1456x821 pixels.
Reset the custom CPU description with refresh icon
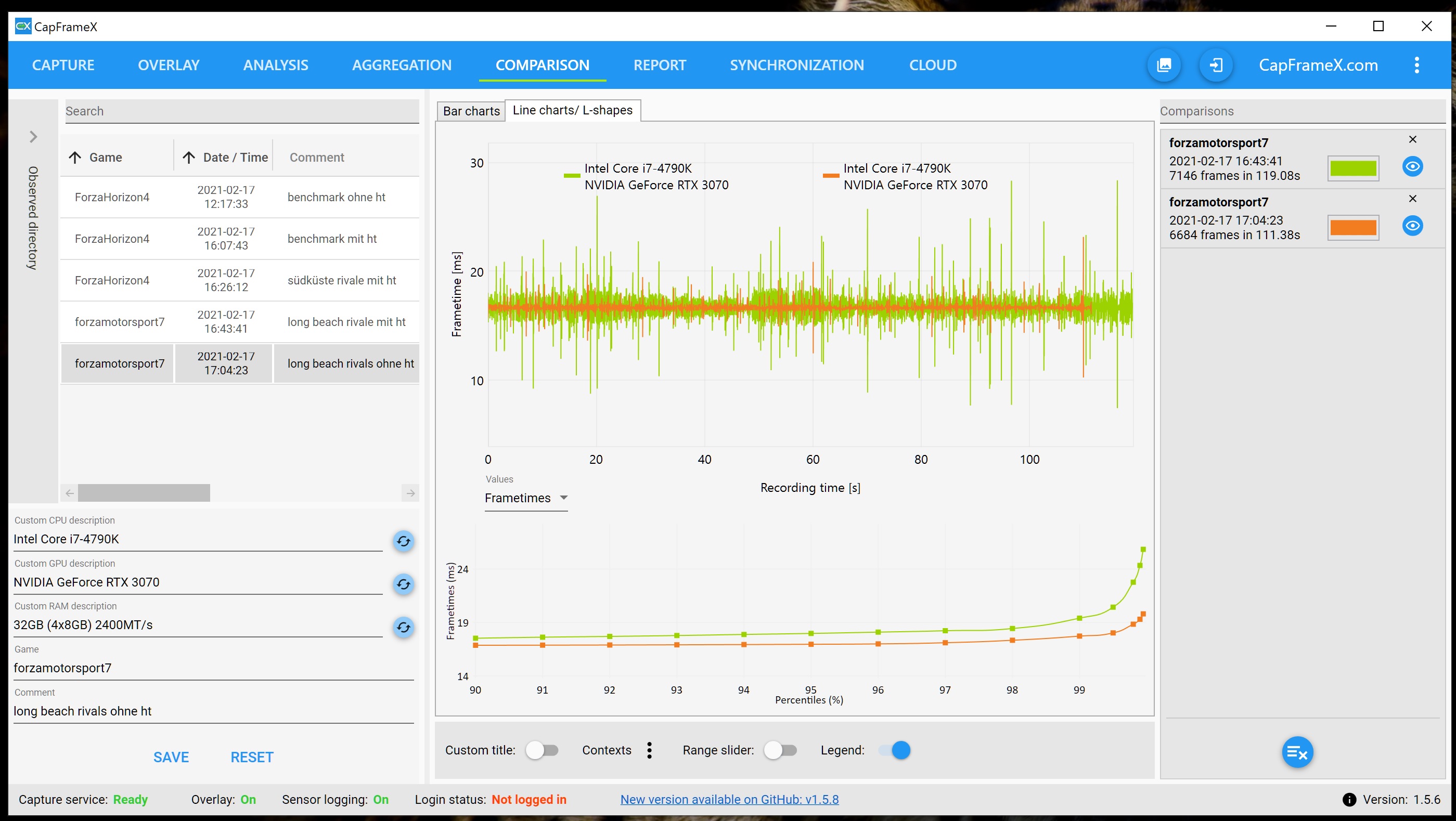point(403,541)
